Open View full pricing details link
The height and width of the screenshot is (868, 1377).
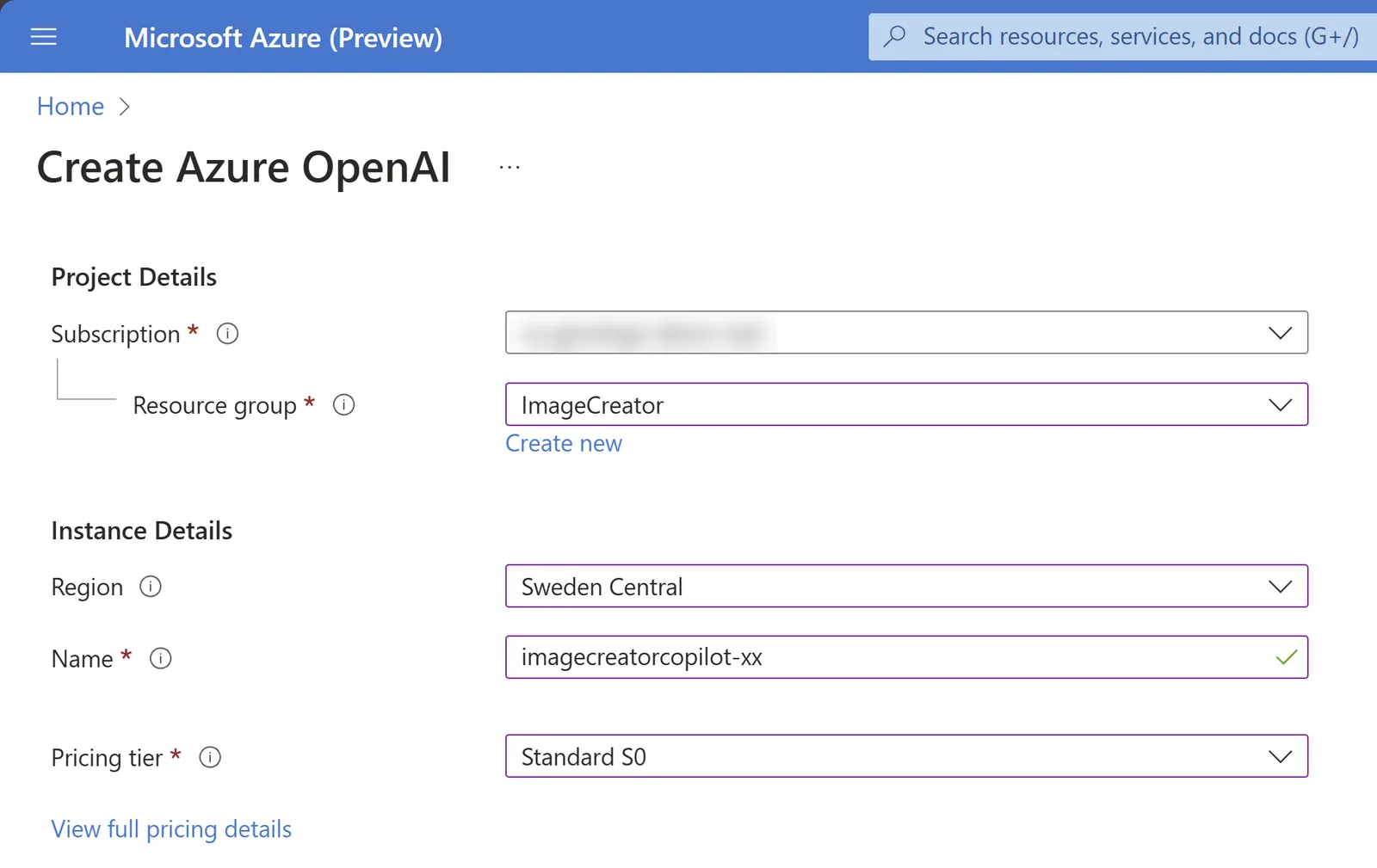pyautogui.click(x=171, y=829)
